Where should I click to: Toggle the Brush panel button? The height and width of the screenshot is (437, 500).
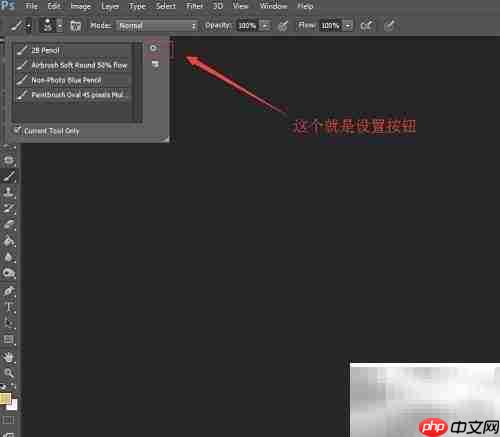(x=76, y=26)
